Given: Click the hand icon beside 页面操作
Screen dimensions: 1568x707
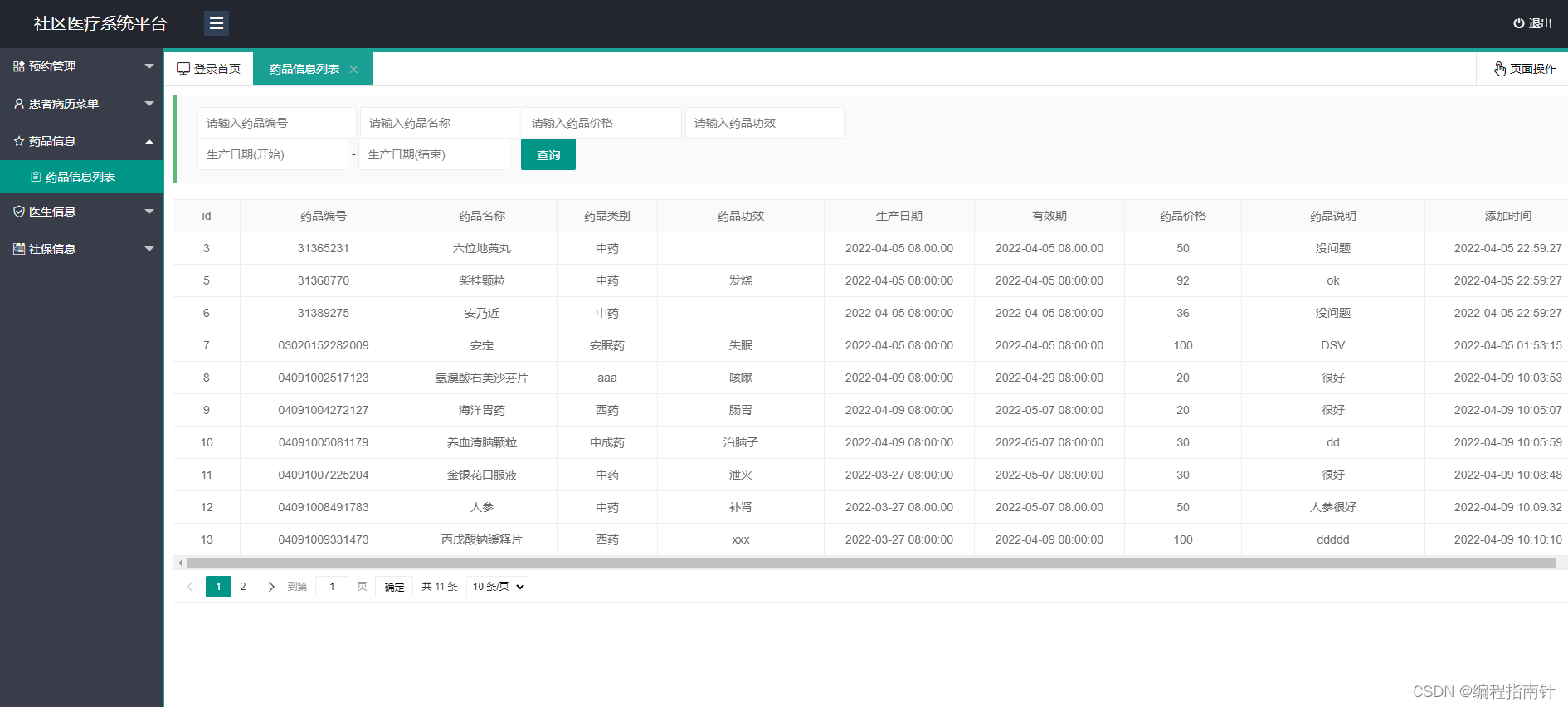Looking at the screenshot, I should pyautogui.click(x=1500, y=69).
